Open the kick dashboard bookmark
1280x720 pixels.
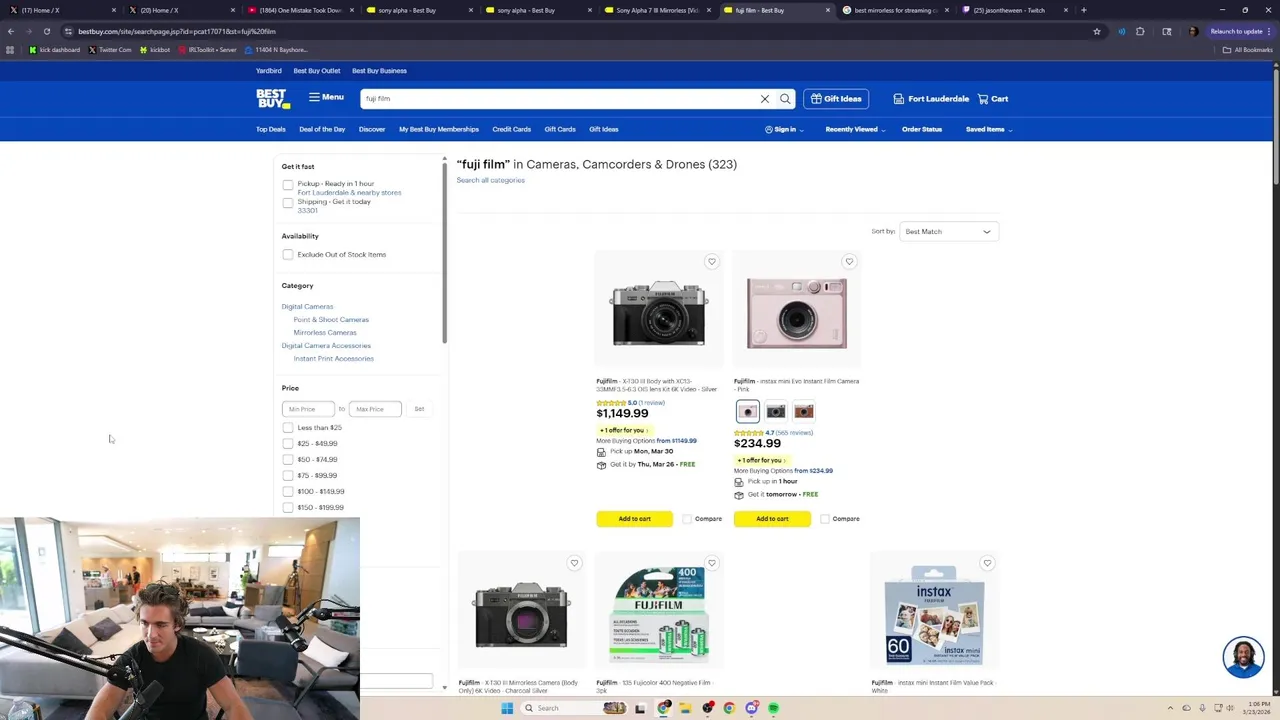54,50
